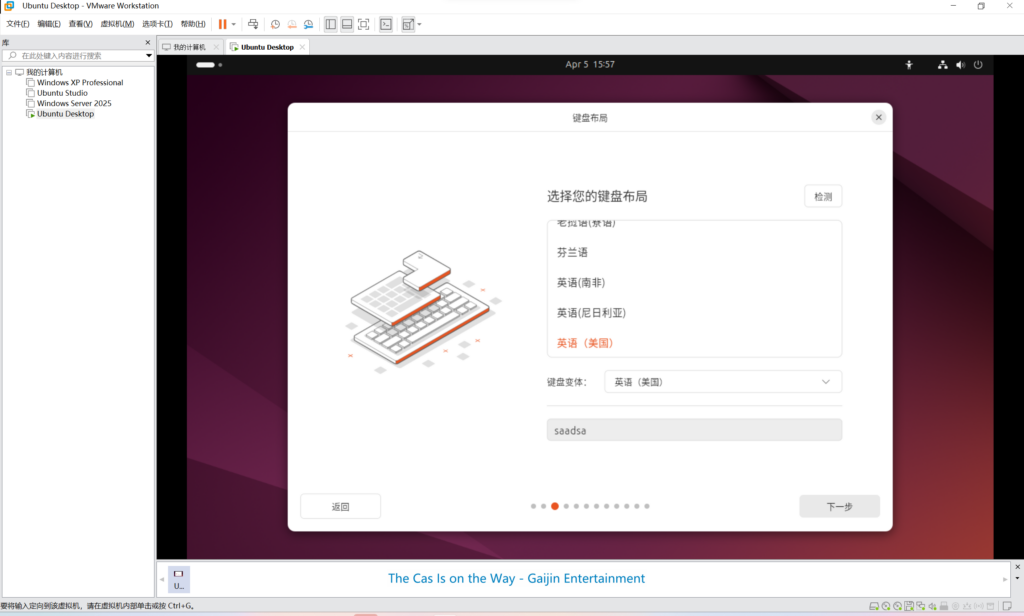
Task: Click the Send Ctrl+Alt+Del toolbar icon
Action: click(x=253, y=24)
